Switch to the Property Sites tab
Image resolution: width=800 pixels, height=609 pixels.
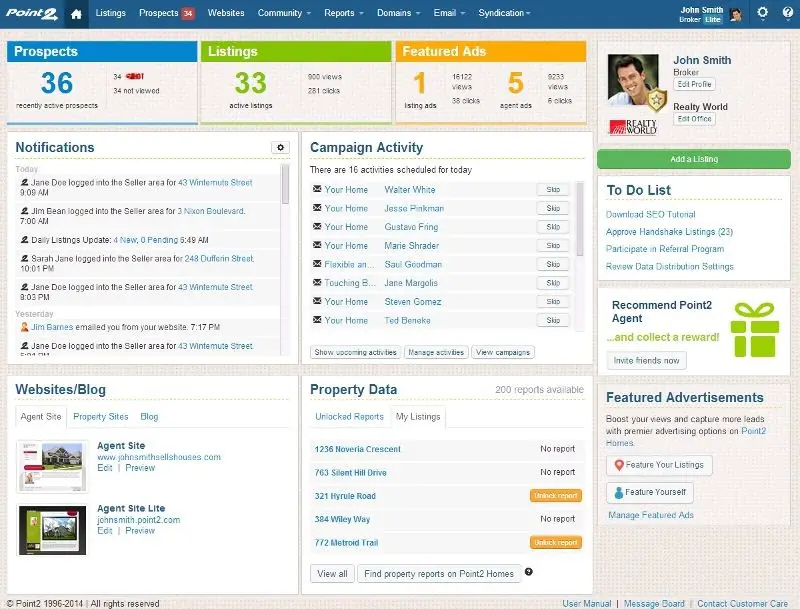(101, 417)
